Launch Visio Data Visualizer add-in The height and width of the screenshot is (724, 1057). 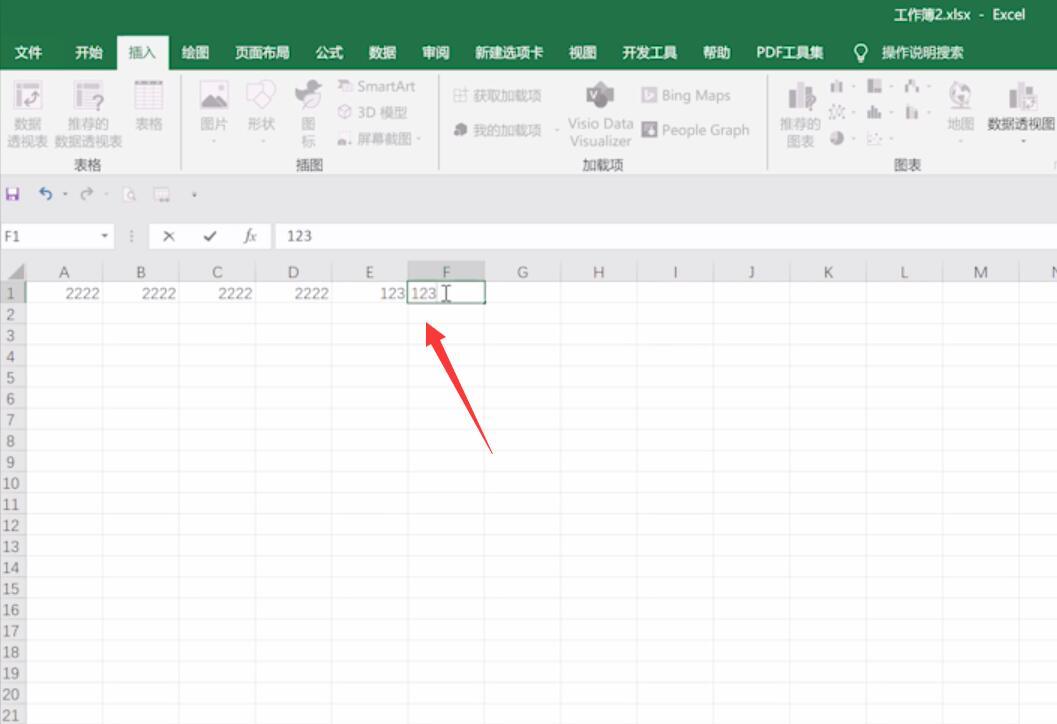click(600, 114)
